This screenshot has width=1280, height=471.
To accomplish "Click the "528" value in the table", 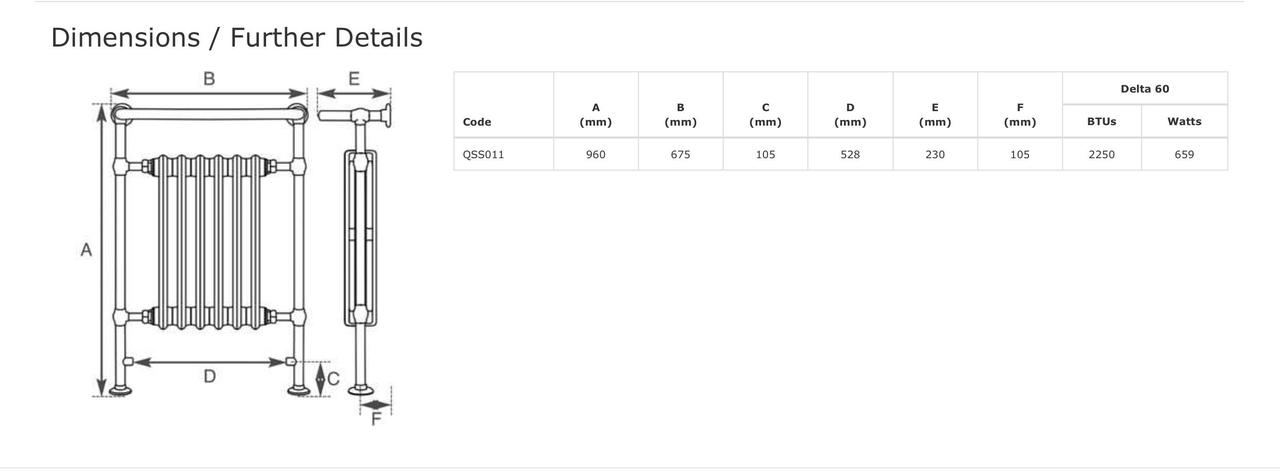I will [x=850, y=155].
